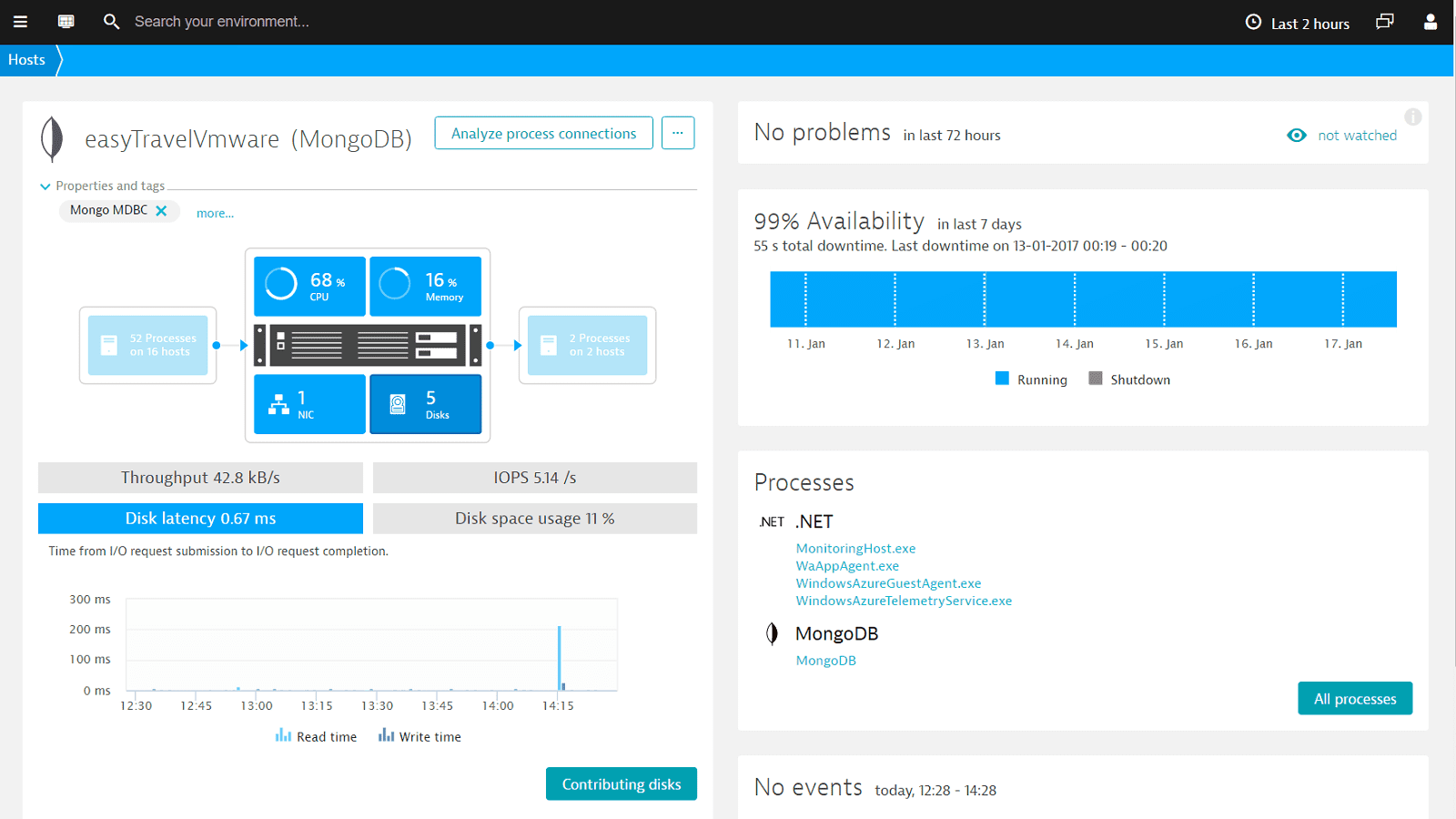1456x819 pixels.
Task: Click Contributing disks button
Action: [x=622, y=784]
